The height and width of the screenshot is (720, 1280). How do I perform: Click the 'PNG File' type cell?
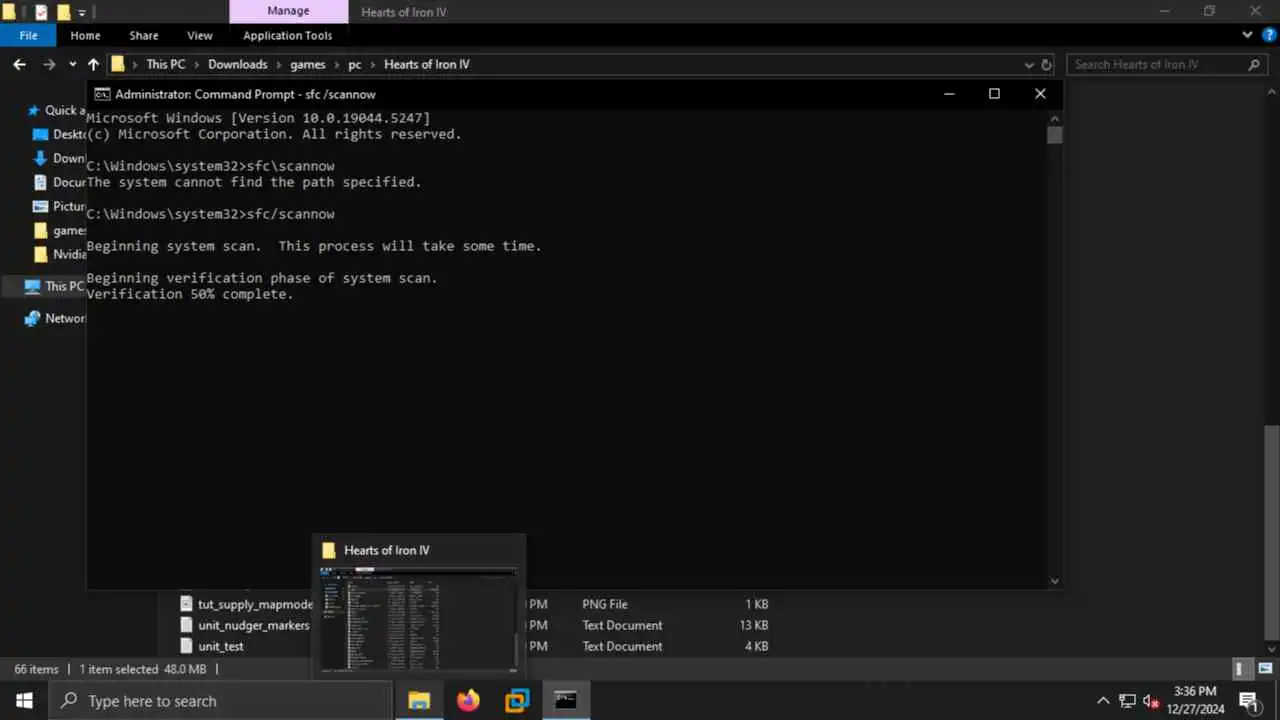point(605,604)
